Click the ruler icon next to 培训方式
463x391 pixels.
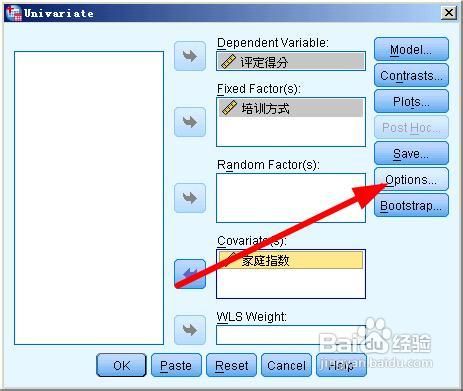point(229,108)
